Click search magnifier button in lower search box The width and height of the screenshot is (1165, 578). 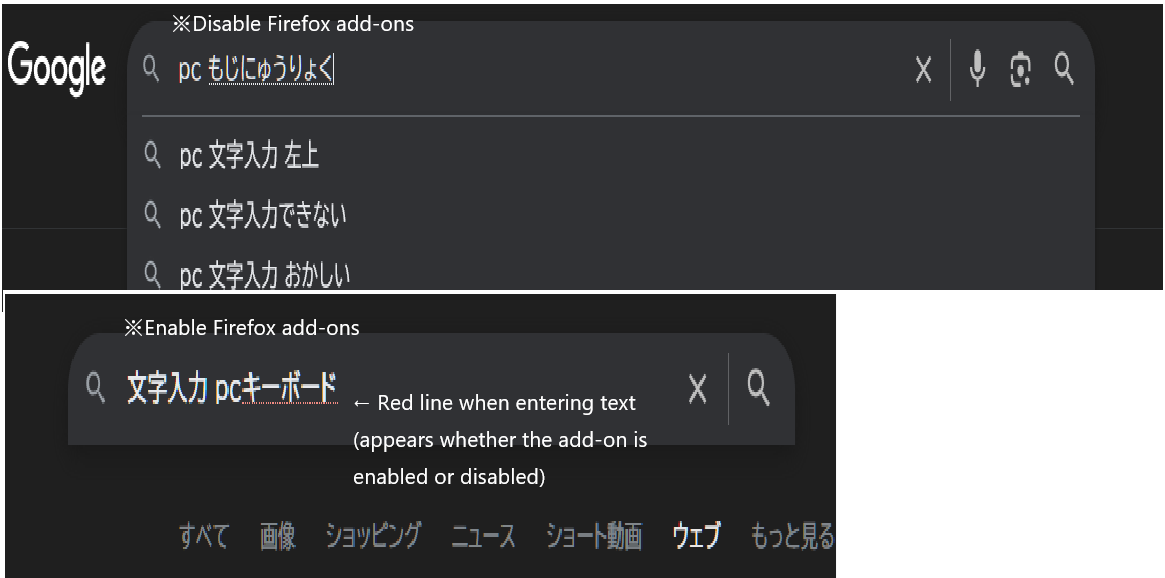759,388
